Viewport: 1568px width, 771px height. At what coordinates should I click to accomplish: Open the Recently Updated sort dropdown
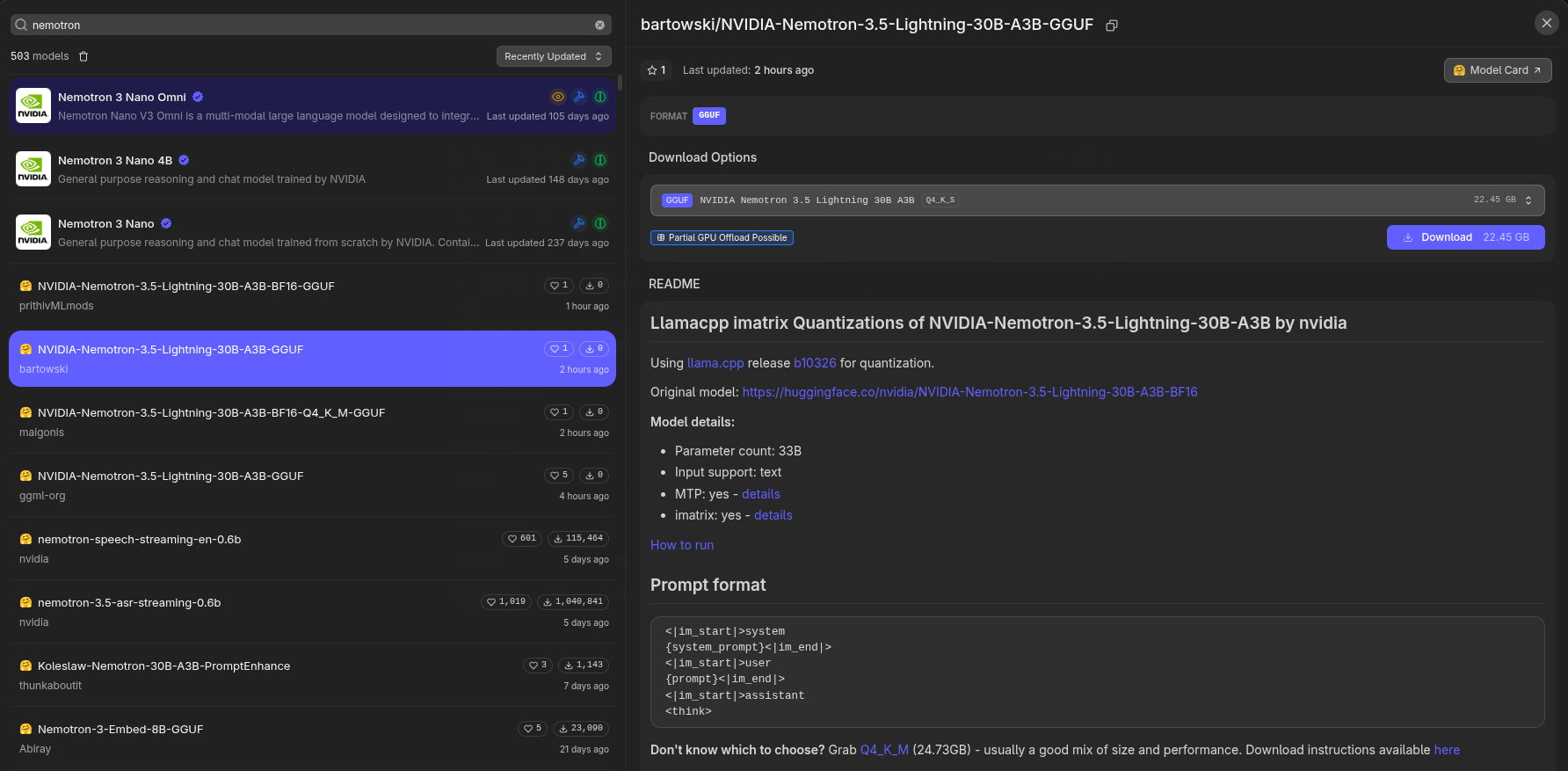[x=554, y=56]
